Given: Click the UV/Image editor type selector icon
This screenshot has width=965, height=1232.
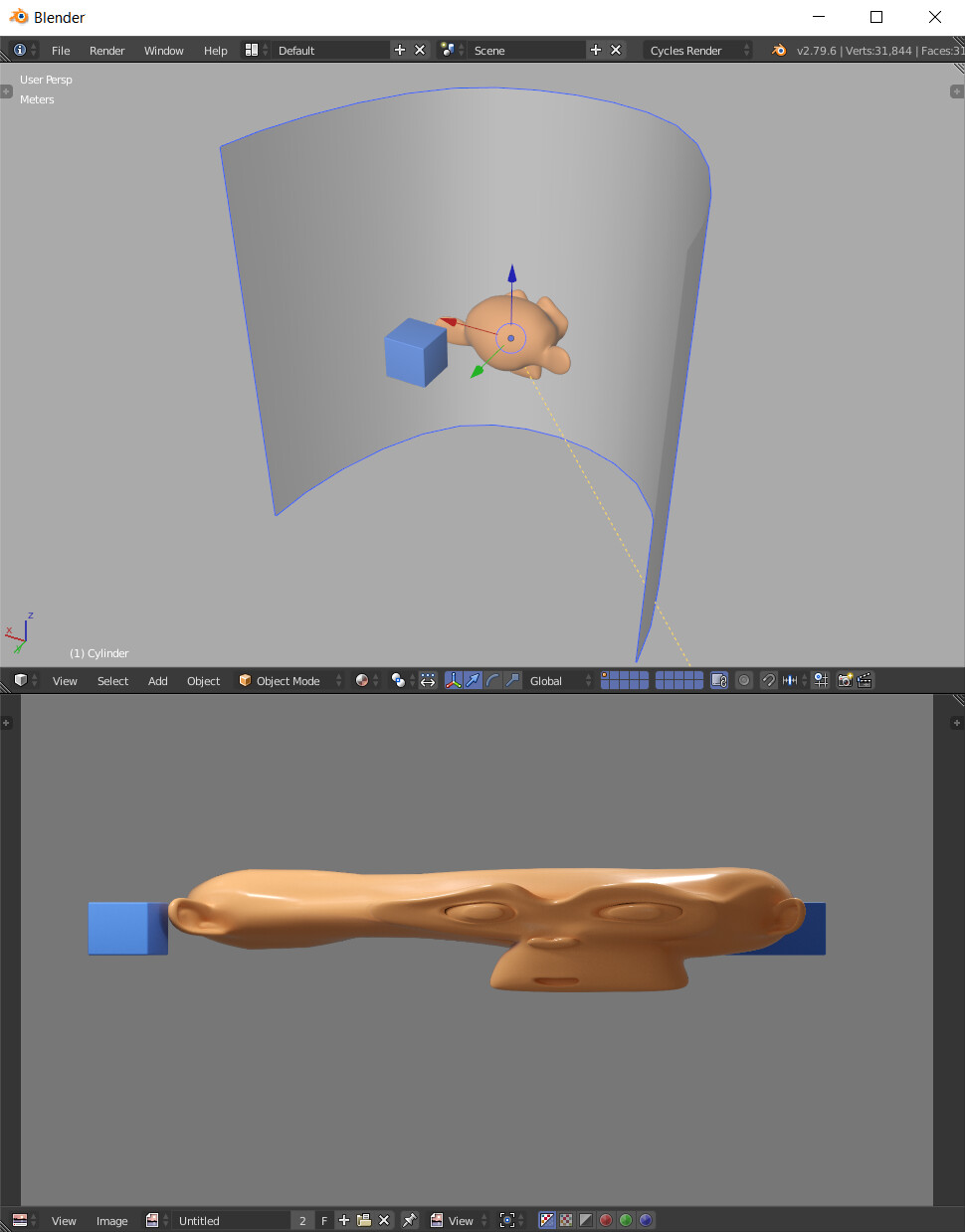Looking at the screenshot, I should [x=18, y=1220].
